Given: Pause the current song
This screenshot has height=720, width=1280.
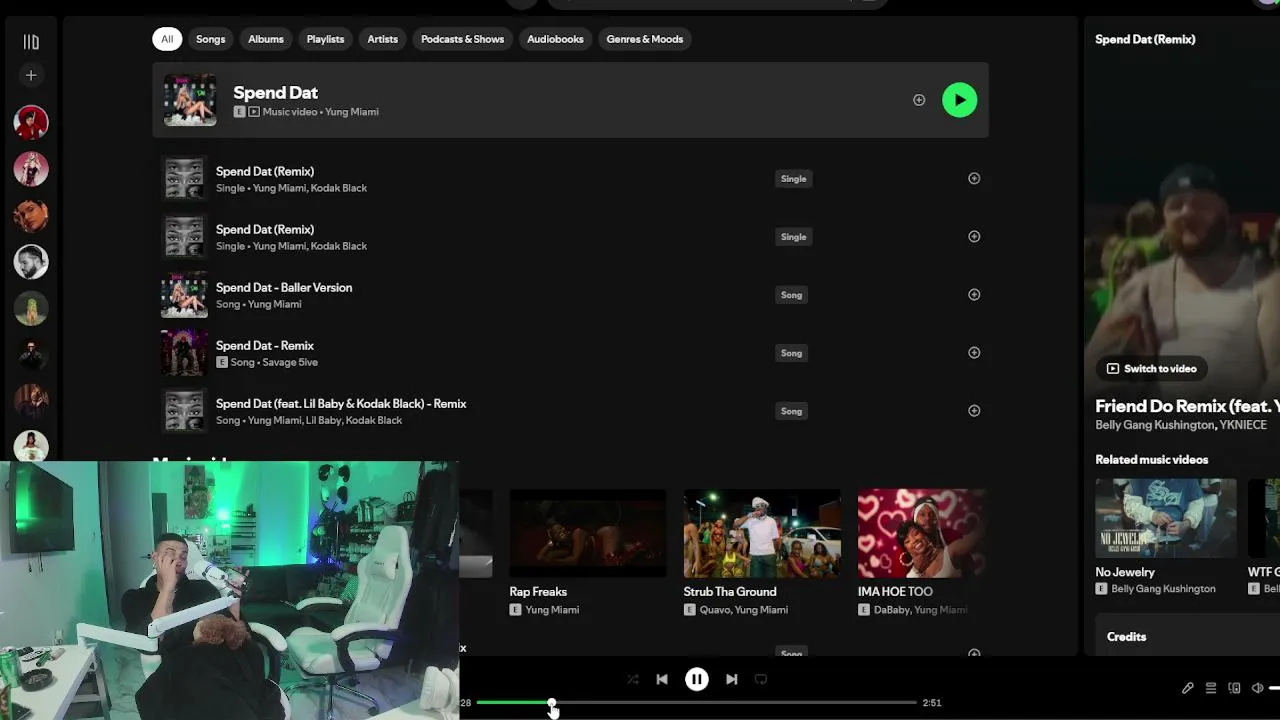Looking at the screenshot, I should 697,679.
